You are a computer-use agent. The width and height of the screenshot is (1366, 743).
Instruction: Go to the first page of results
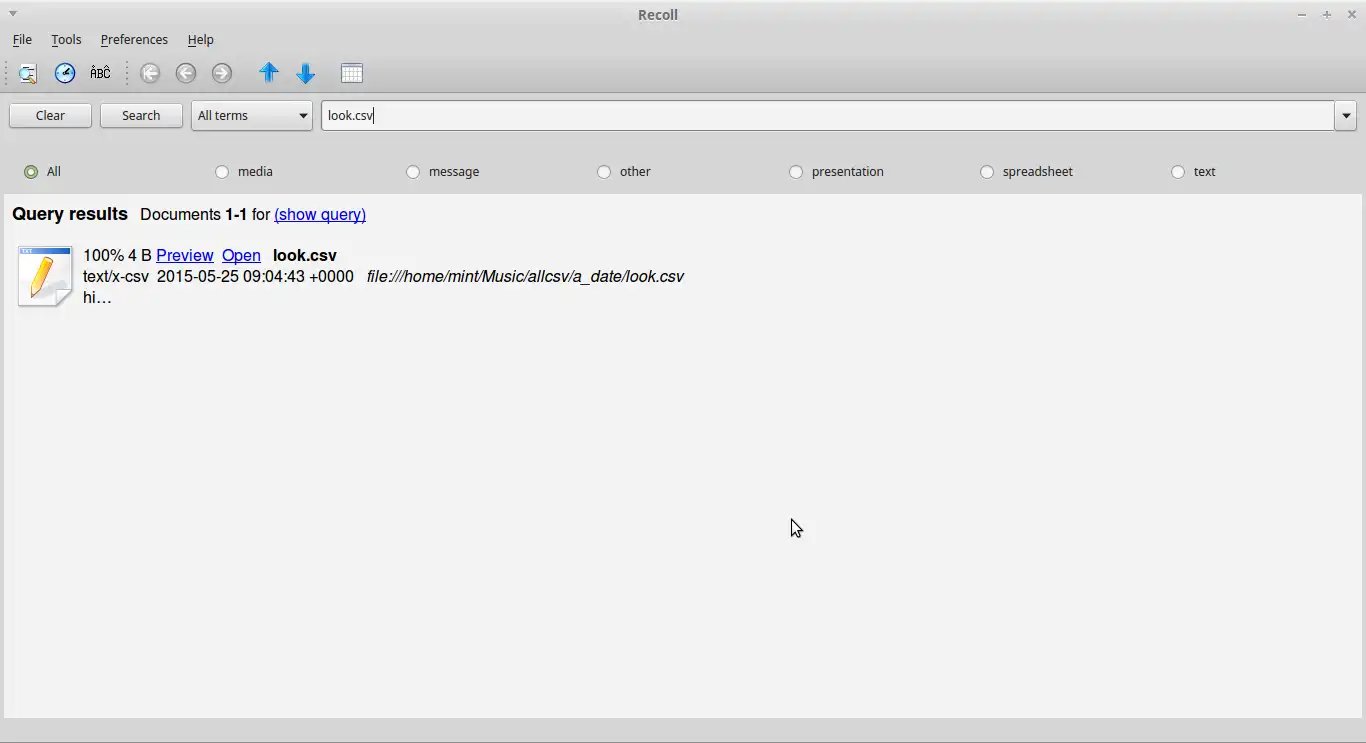pos(150,73)
